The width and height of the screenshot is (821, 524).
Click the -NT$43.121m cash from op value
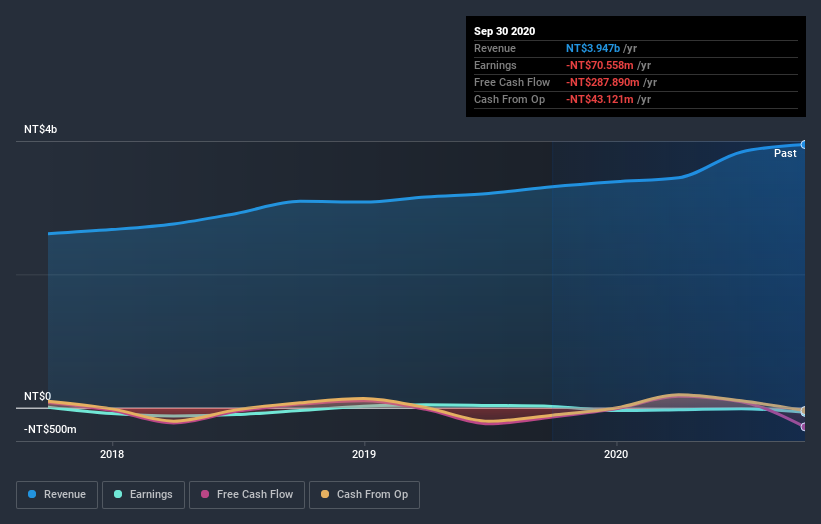[x=600, y=99]
